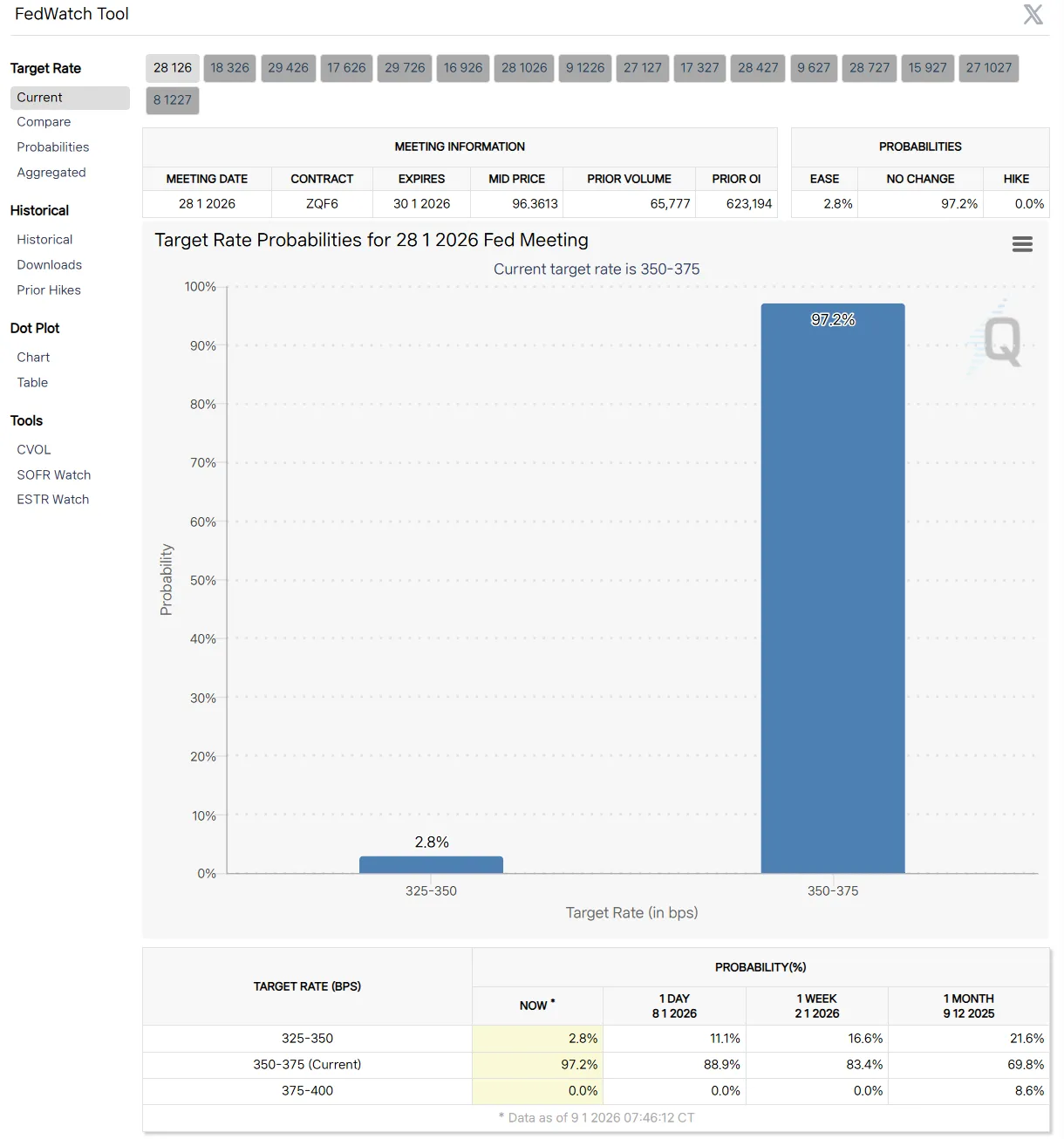Image resolution: width=1064 pixels, height=1139 pixels.
Task: Open the 8 1227 meeting tab
Action: pyautogui.click(x=173, y=100)
